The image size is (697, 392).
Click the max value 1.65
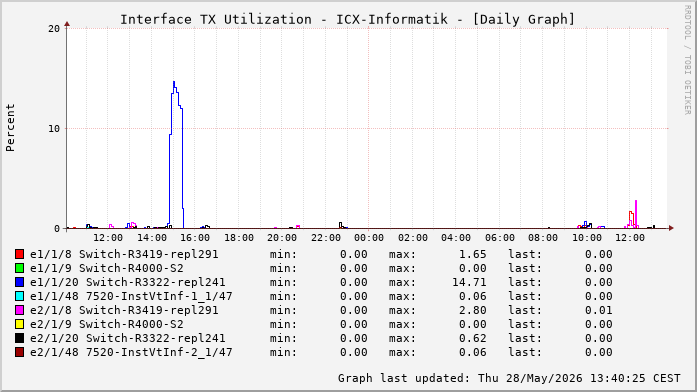473,254
